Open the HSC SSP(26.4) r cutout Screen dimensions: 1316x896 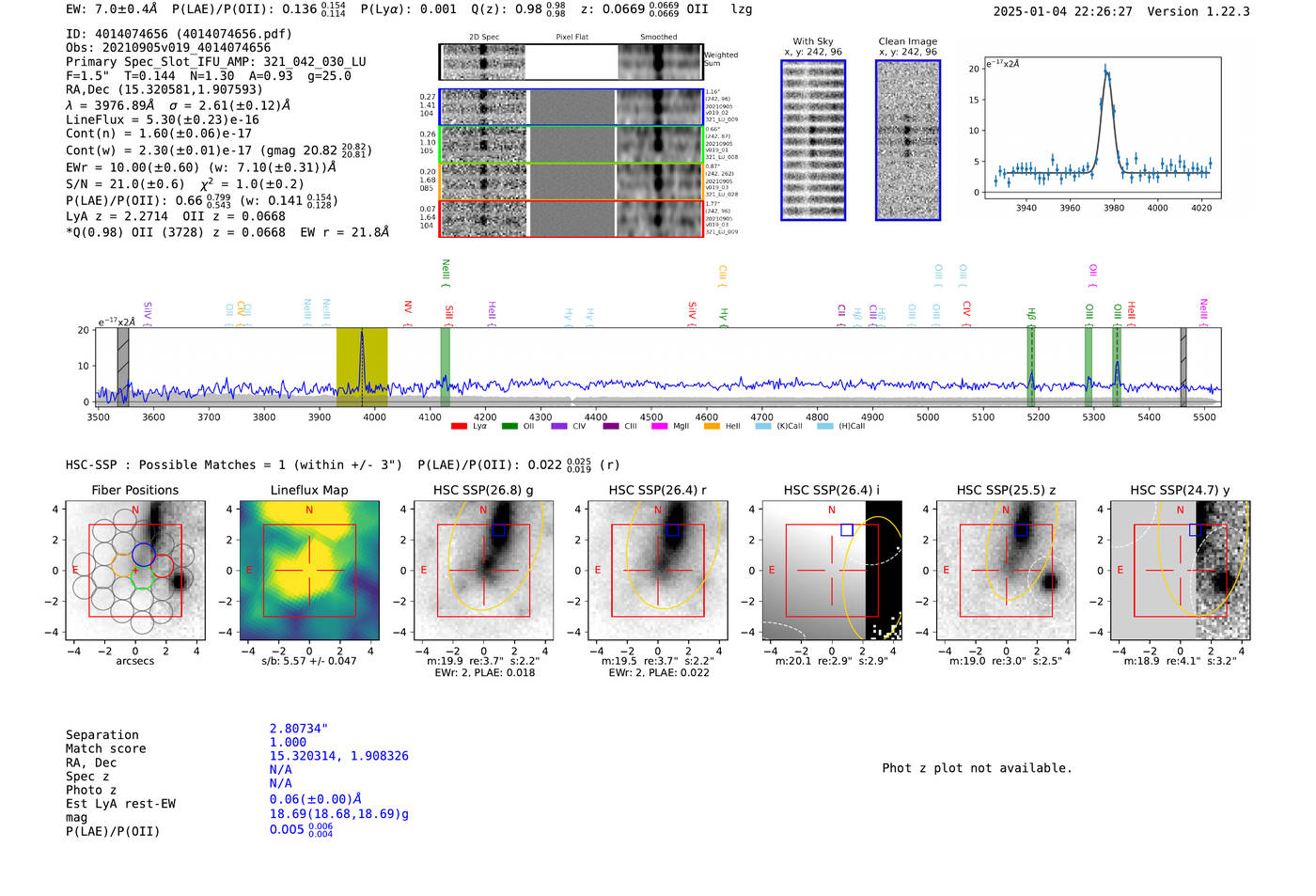click(657, 570)
